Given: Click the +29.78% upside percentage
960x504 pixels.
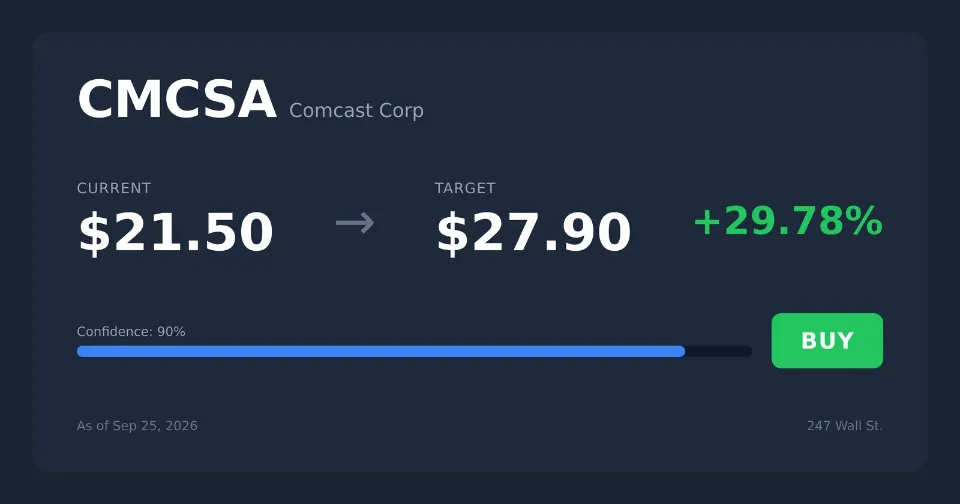Looking at the screenshot, I should pyautogui.click(x=788, y=221).
